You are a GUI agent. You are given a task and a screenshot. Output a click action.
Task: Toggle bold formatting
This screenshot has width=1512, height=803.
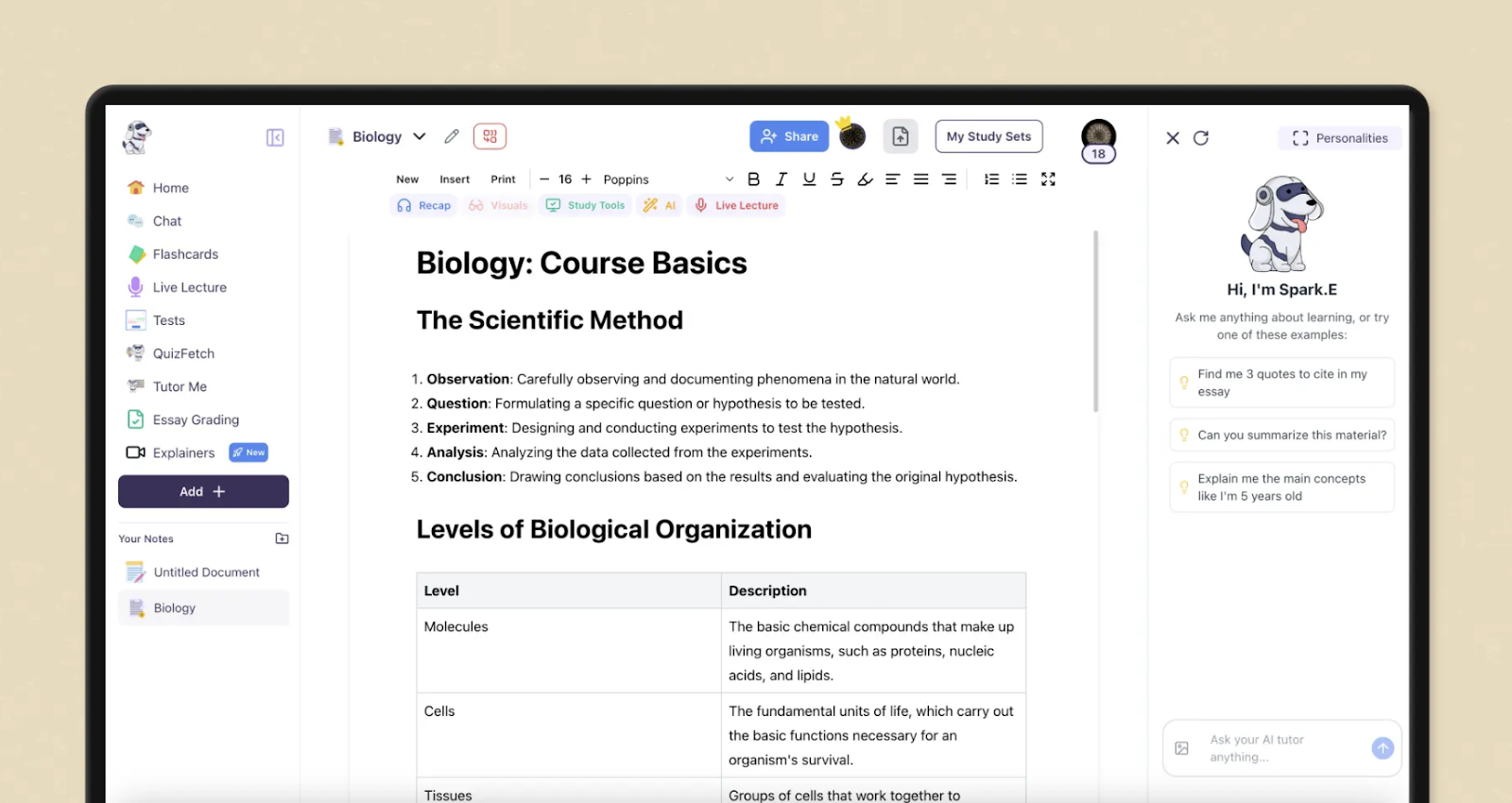click(753, 179)
